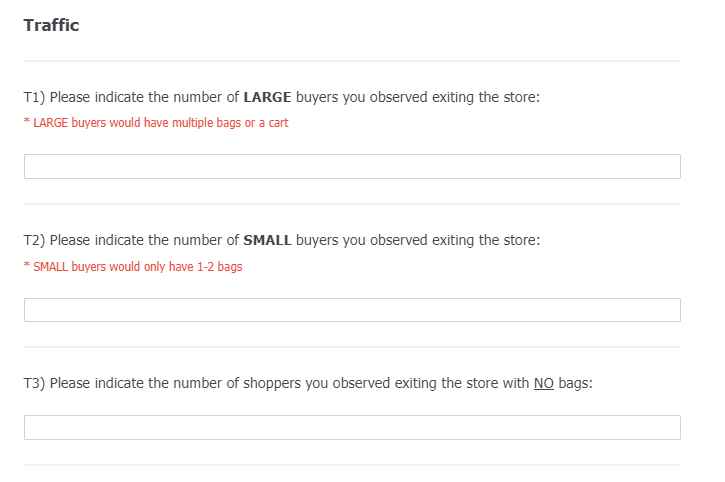This screenshot has width=725, height=482.
Task: Click the bold word SMALL in question T2
Action: click(x=267, y=240)
